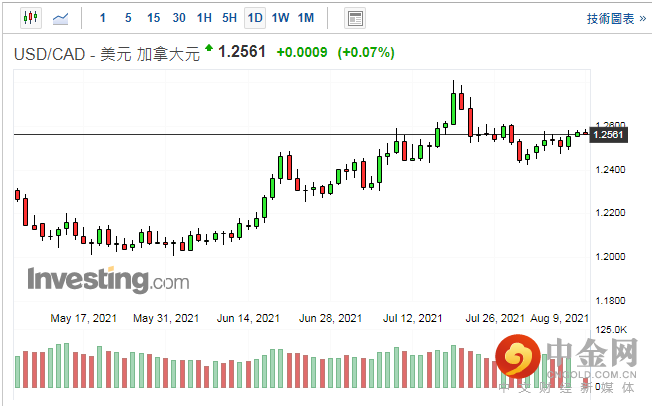Click the 1.2000 price axis label
This screenshot has width=652, height=406.
[x=610, y=257]
